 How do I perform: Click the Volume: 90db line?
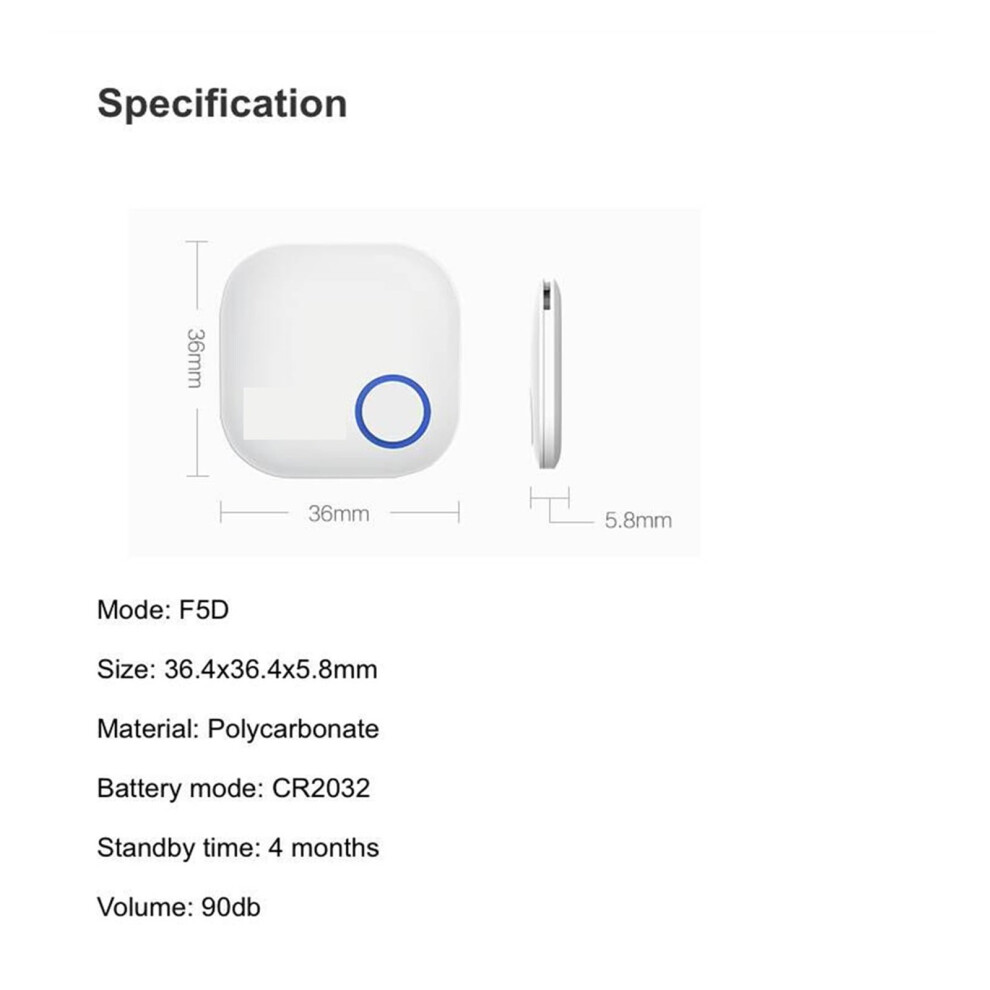tap(179, 907)
